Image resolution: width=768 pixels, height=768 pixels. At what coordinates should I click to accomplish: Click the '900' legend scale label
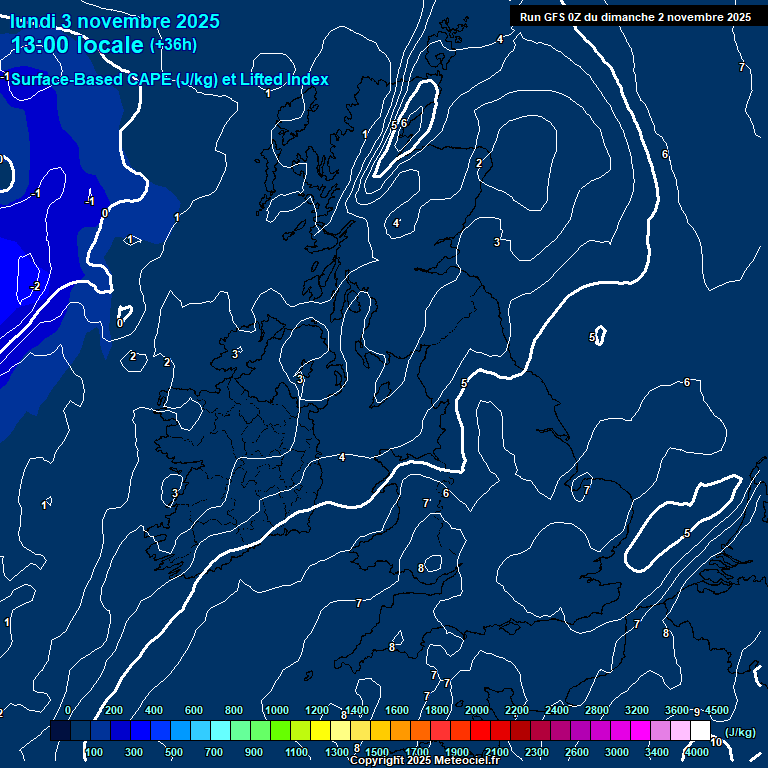(254, 752)
